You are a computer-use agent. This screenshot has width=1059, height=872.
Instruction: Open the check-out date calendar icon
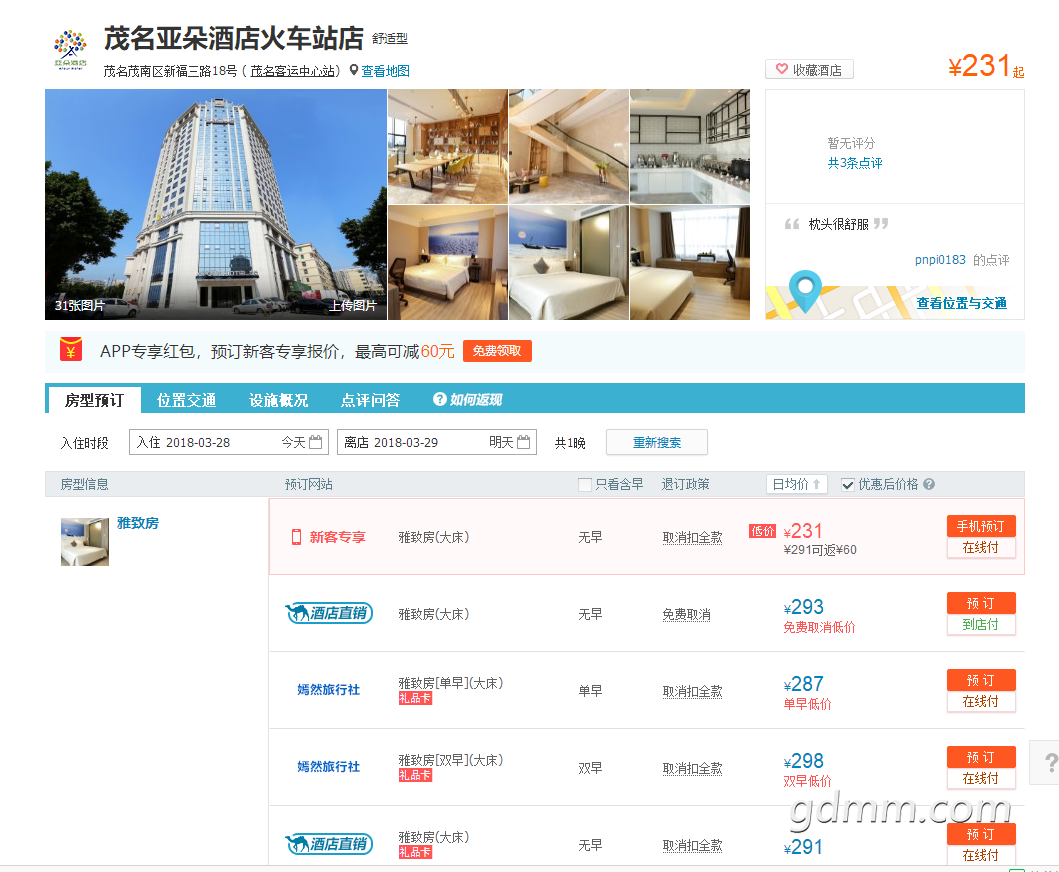(523, 442)
